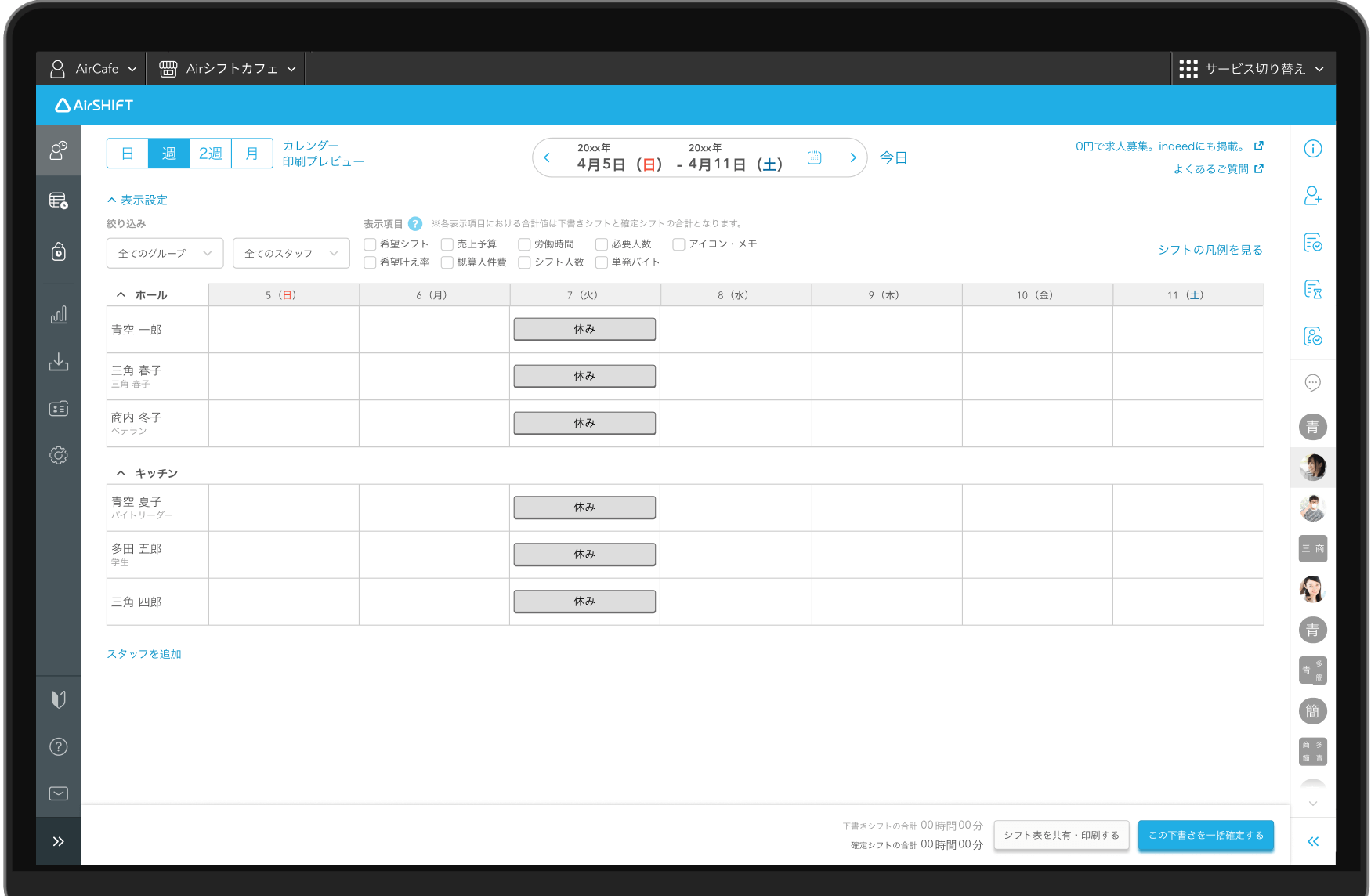Open the mail envelope icon in sidebar

[59, 793]
